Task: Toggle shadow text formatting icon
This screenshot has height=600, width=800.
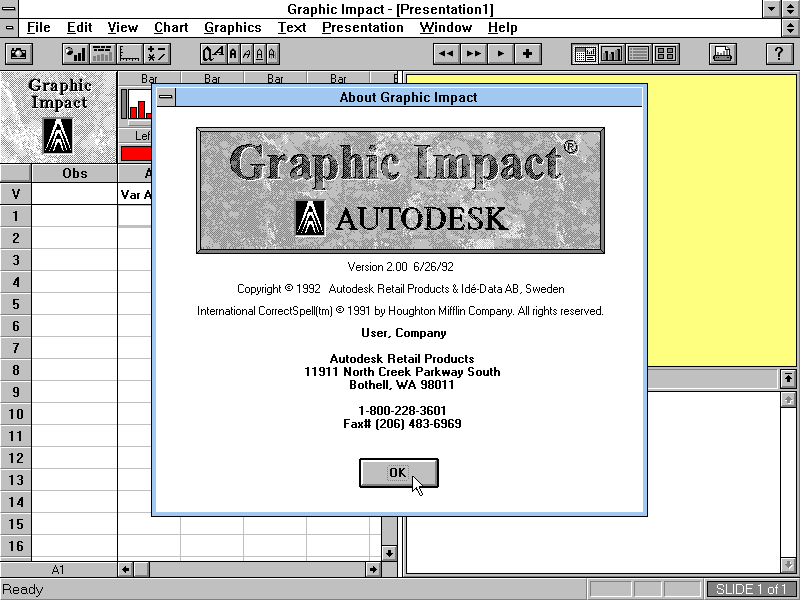Action: coord(272,54)
